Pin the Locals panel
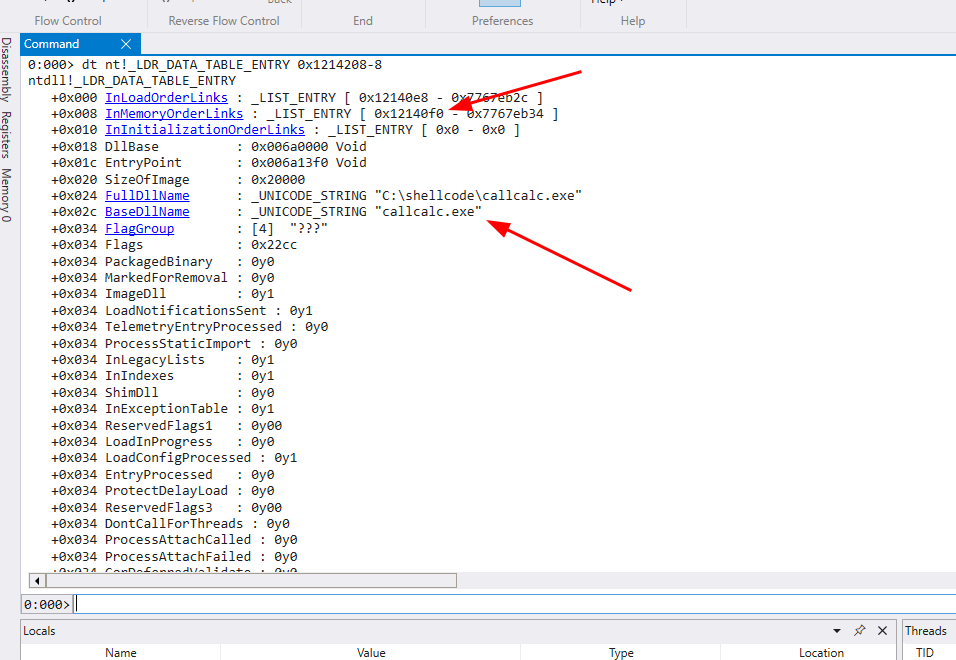Viewport: 956px width, 660px height. click(x=859, y=630)
